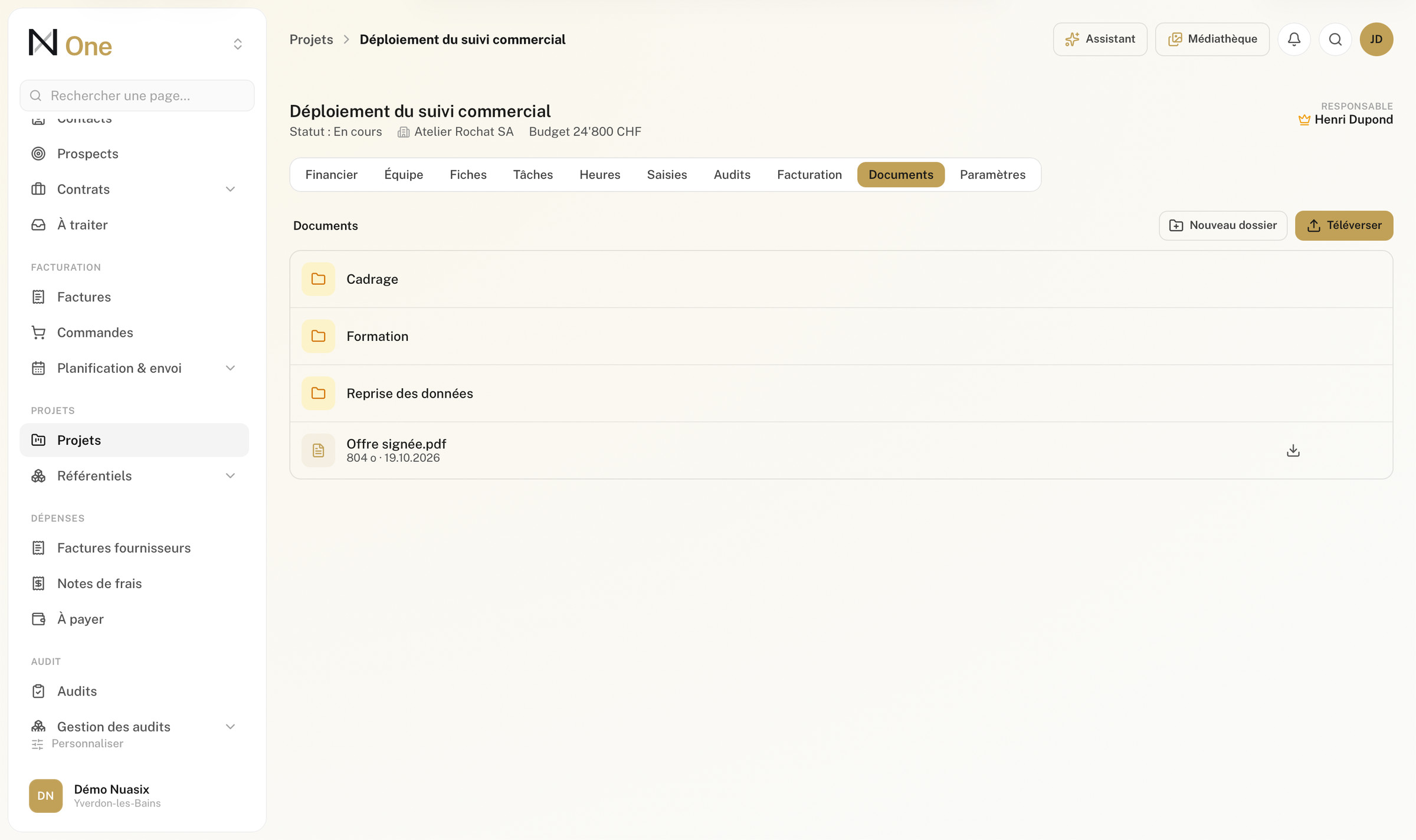Create a Nouveau dossier
The image size is (1416, 840).
pyautogui.click(x=1222, y=225)
